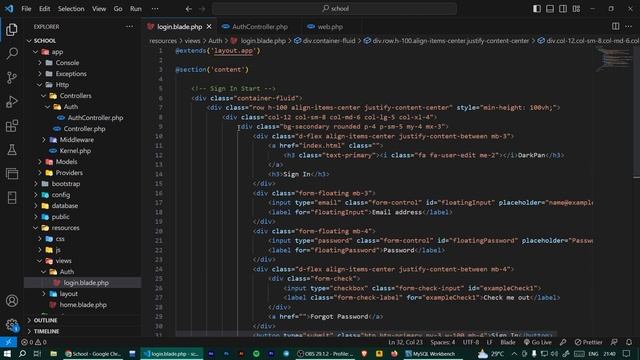Open Run and Debug view
The image size is (640, 360).
point(12,102)
